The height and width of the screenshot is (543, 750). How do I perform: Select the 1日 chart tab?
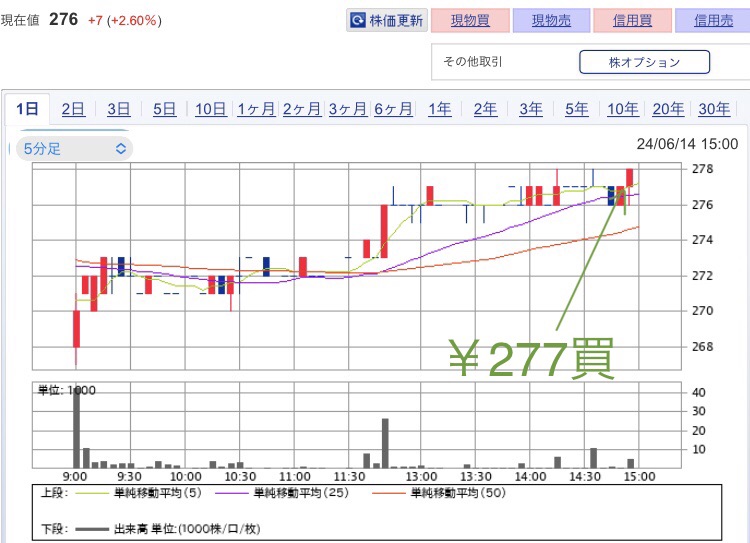27,109
